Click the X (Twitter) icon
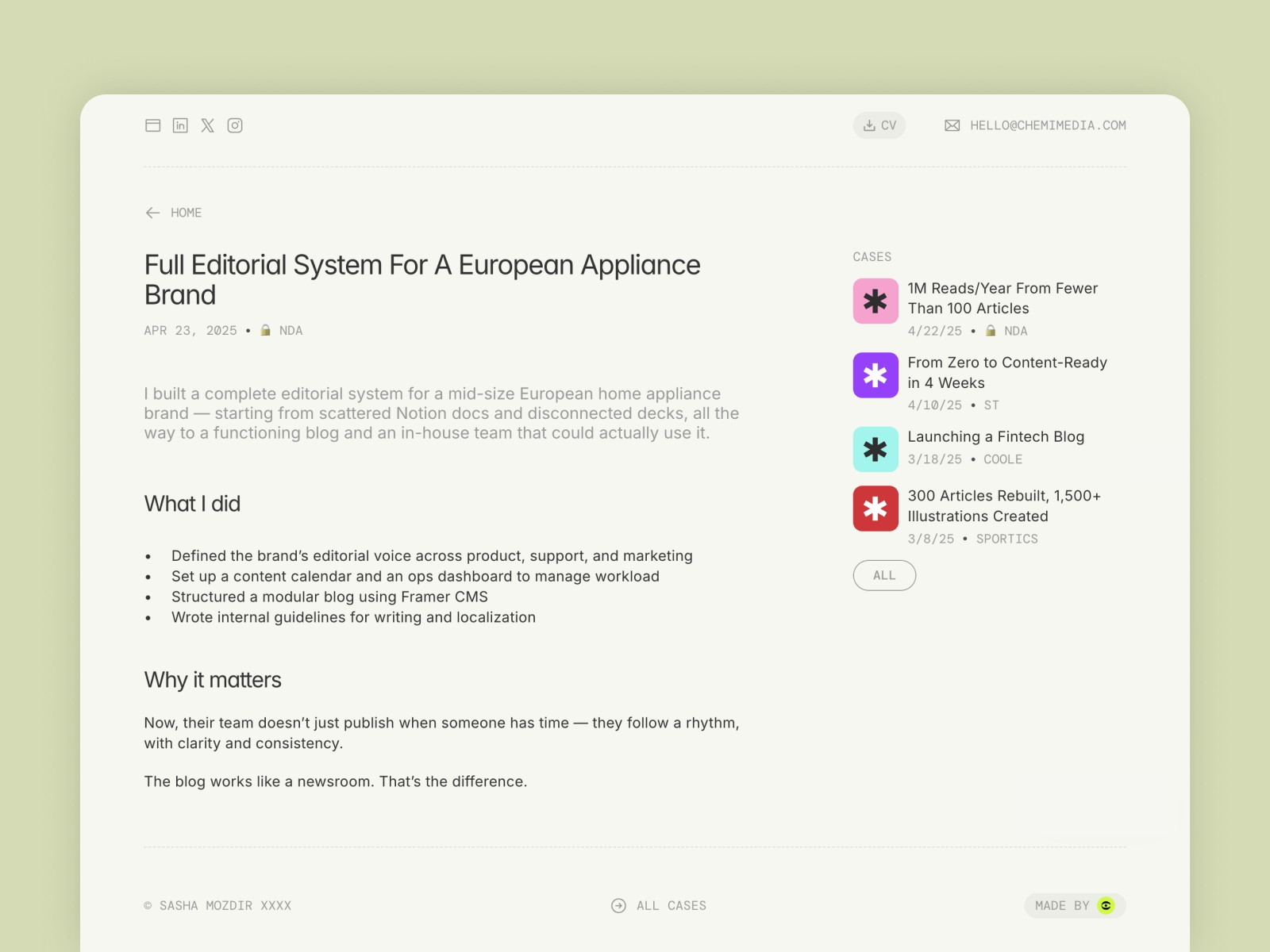 [x=208, y=125]
